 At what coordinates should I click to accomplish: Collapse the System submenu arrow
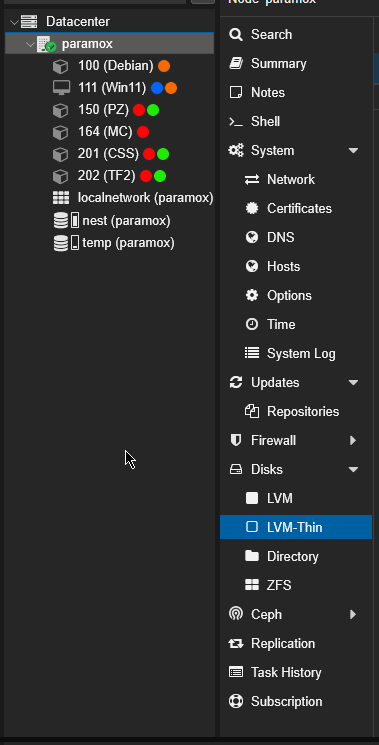pyautogui.click(x=353, y=151)
